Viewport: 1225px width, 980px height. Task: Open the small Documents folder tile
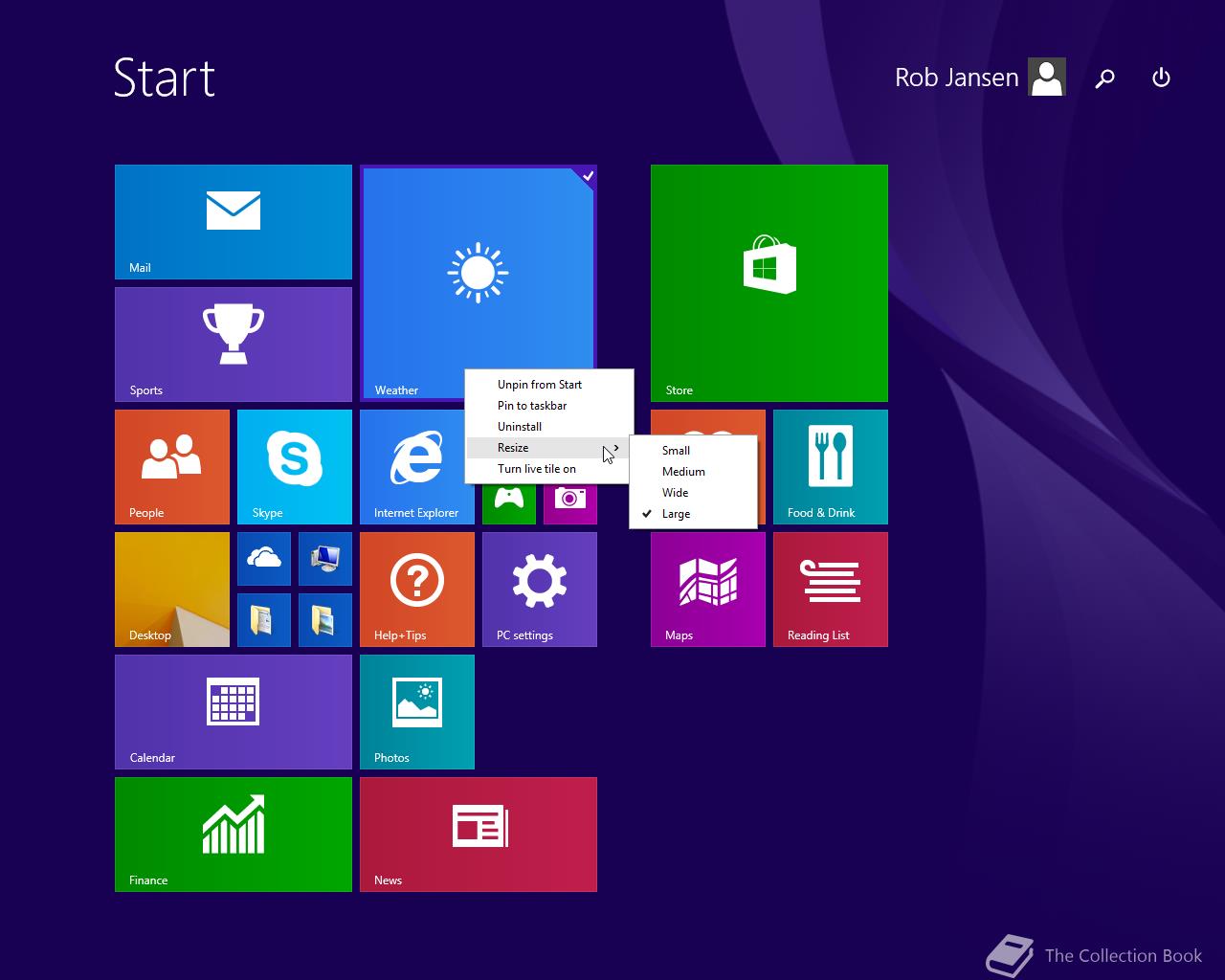tap(264, 620)
